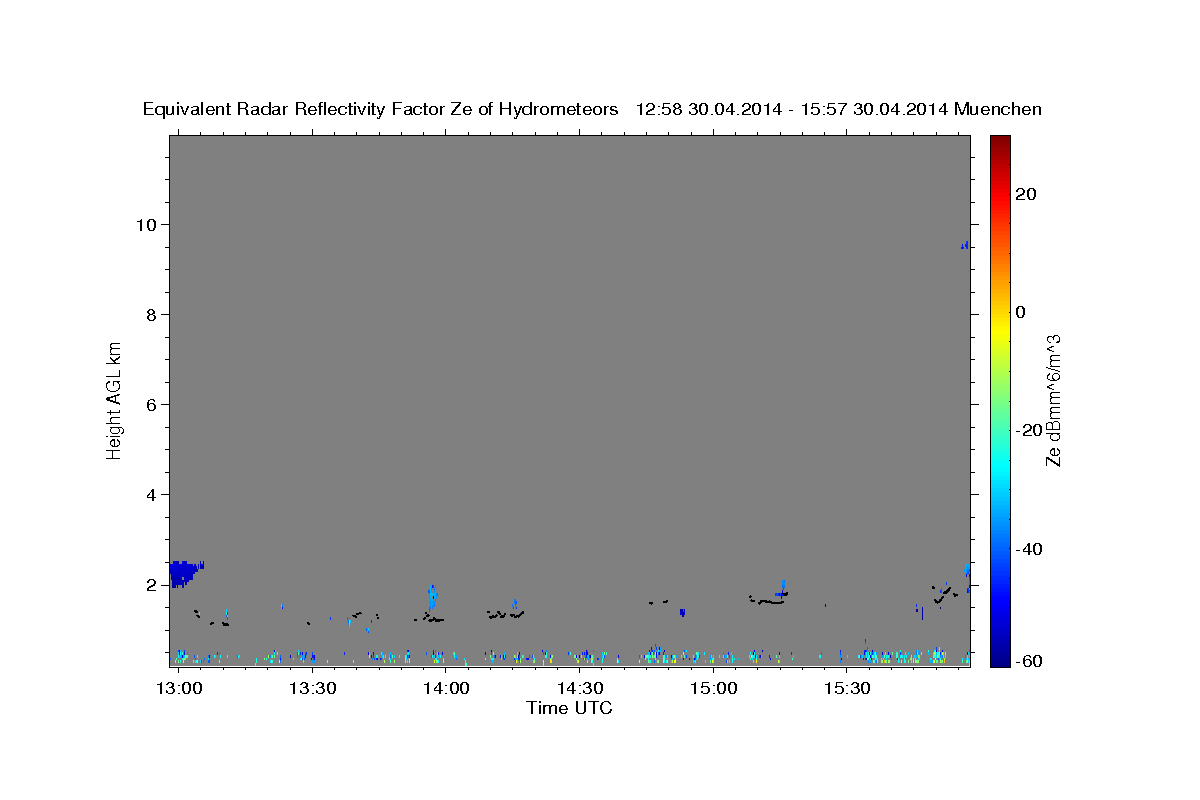This screenshot has width=1200, height=800.
Task: Click the small blue echo near 9.5 km
Action: click(x=965, y=245)
